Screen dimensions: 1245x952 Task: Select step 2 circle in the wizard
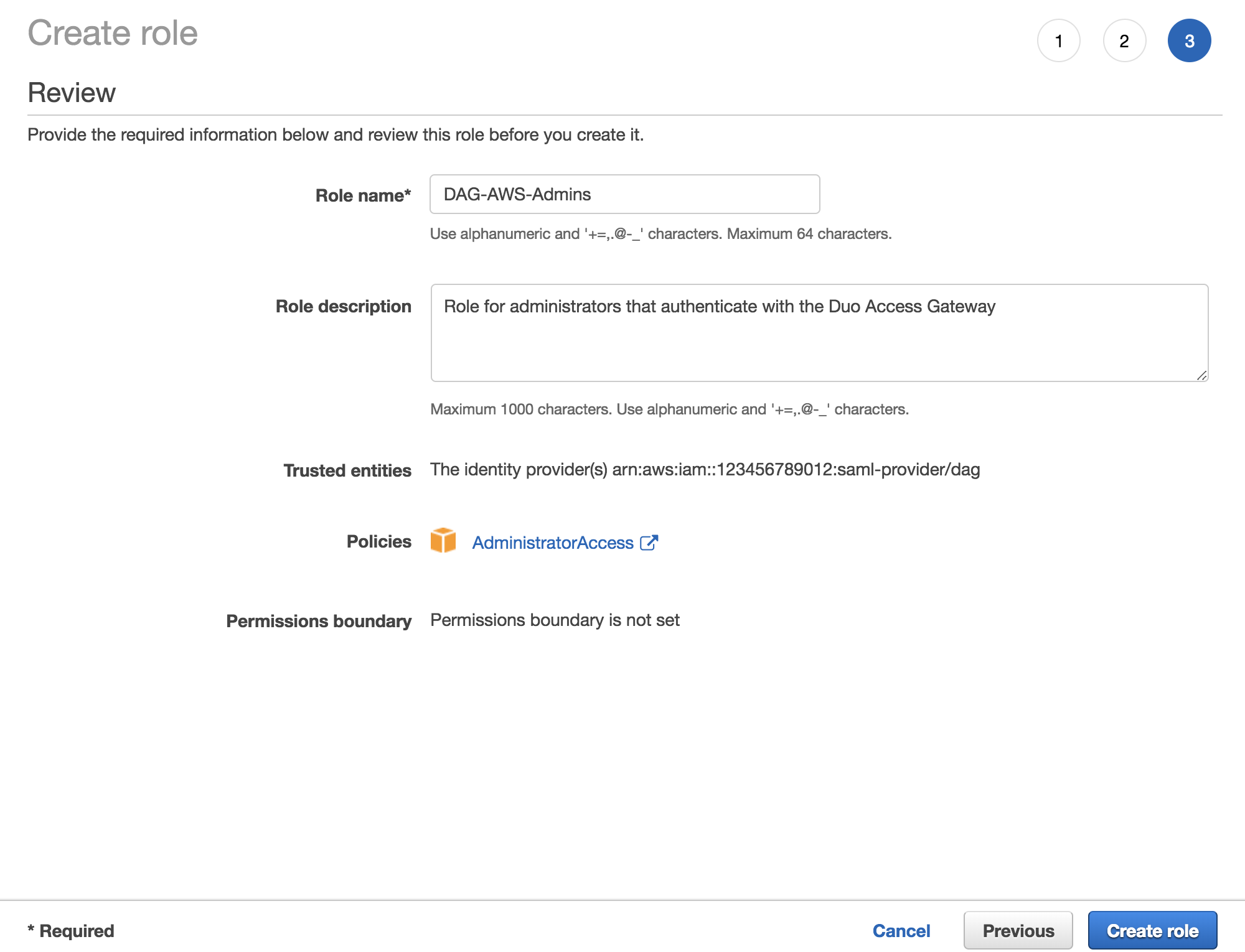pyautogui.click(x=1124, y=40)
